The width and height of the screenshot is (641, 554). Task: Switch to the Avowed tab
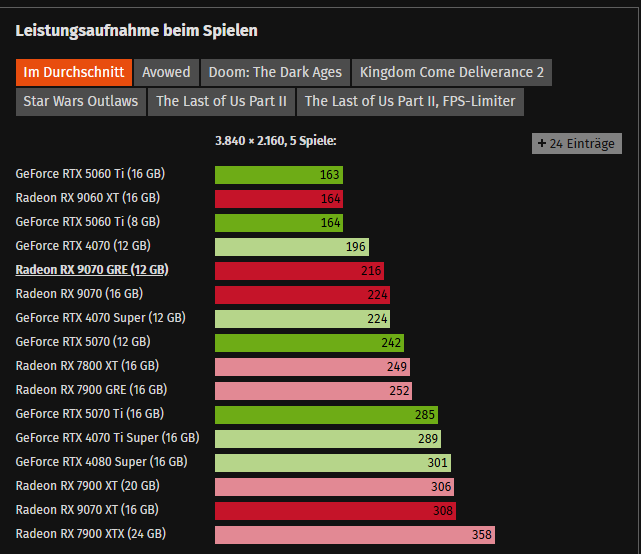[166, 72]
